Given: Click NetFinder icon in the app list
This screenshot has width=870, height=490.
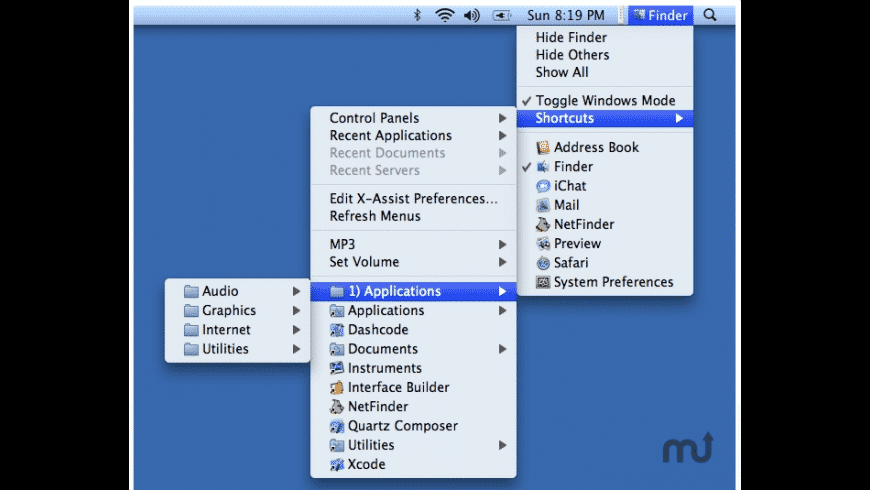Looking at the screenshot, I should tap(543, 224).
